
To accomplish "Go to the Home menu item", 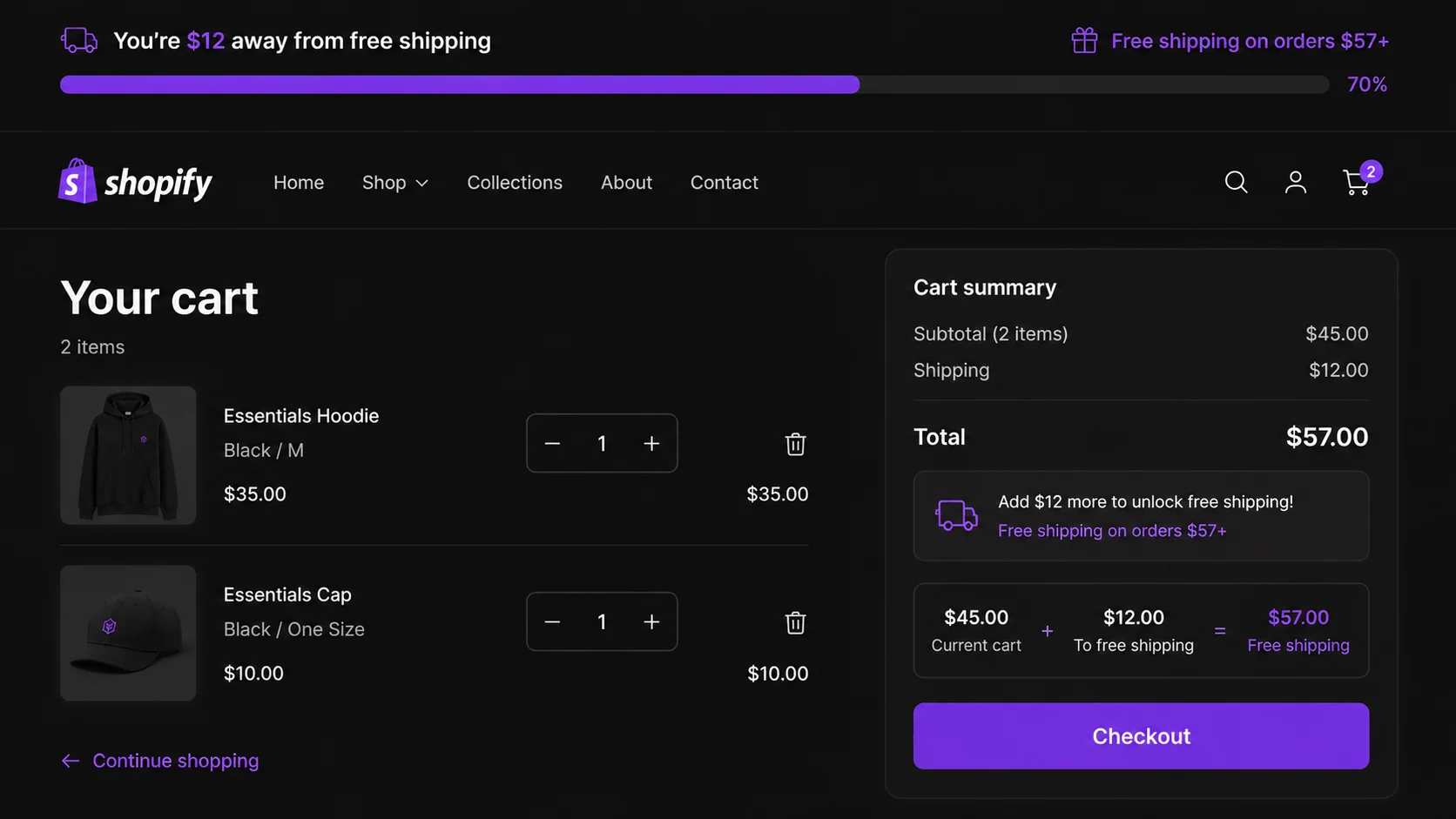I will pos(299,183).
